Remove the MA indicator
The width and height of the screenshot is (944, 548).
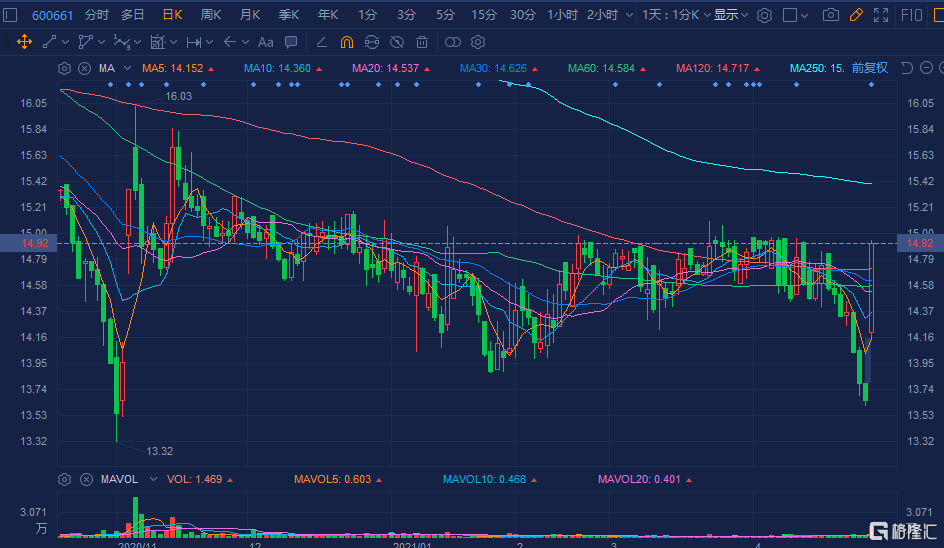[85, 69]
